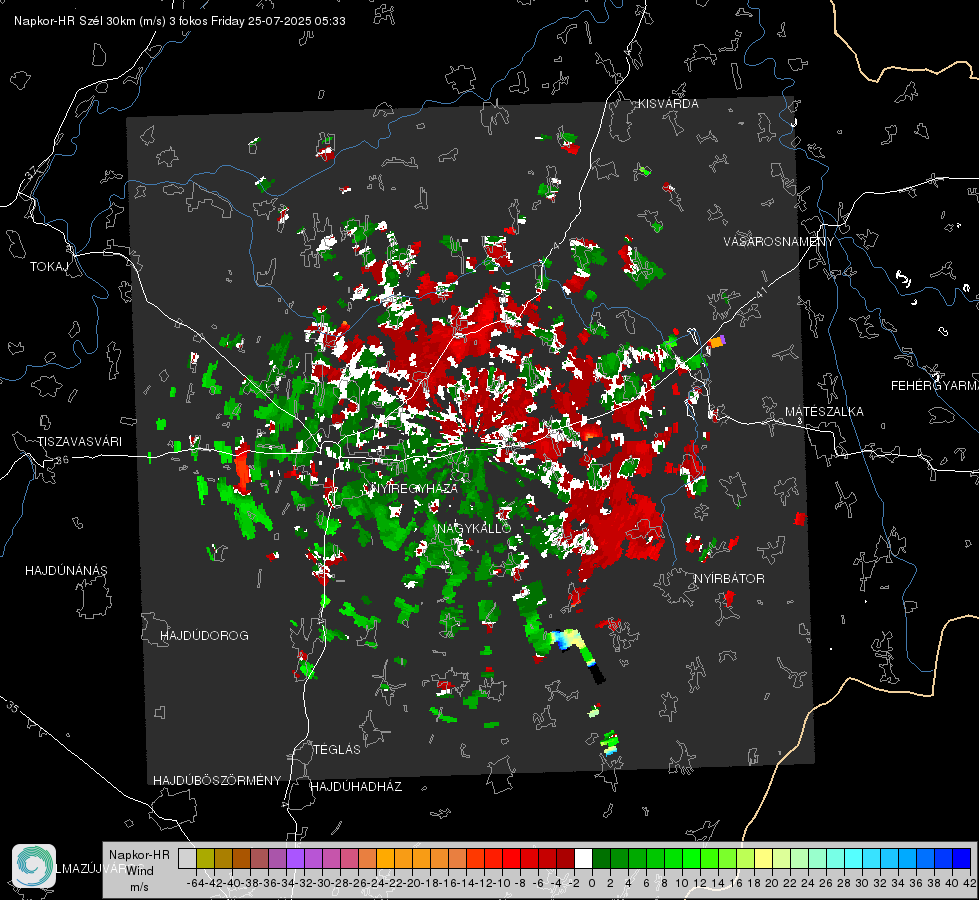Click the 42 value at legend scale end
This screenshot has height=900, width=979.
(x=969, y=883)
